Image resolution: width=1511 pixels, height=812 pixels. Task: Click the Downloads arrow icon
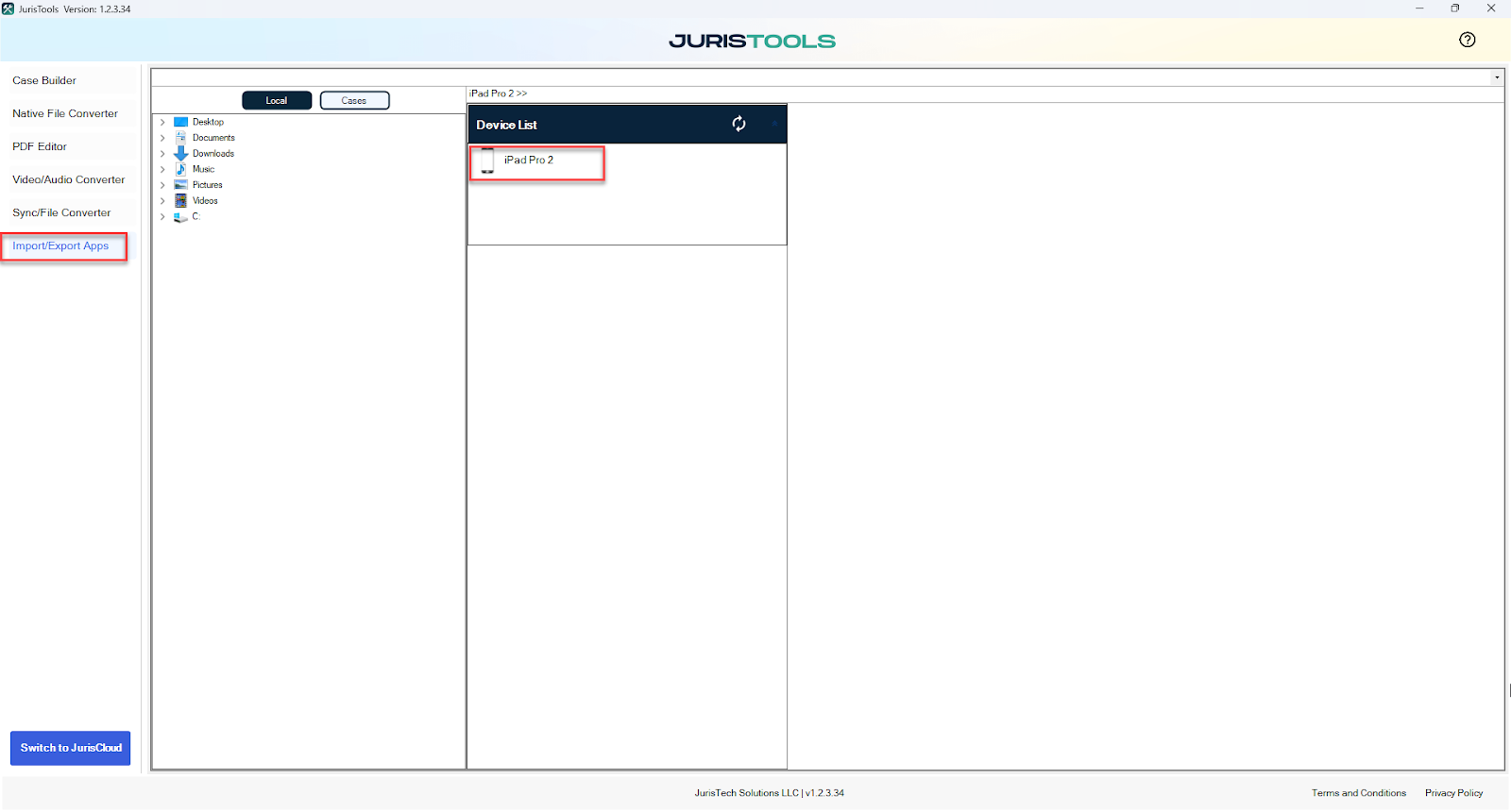click(180, 153)
